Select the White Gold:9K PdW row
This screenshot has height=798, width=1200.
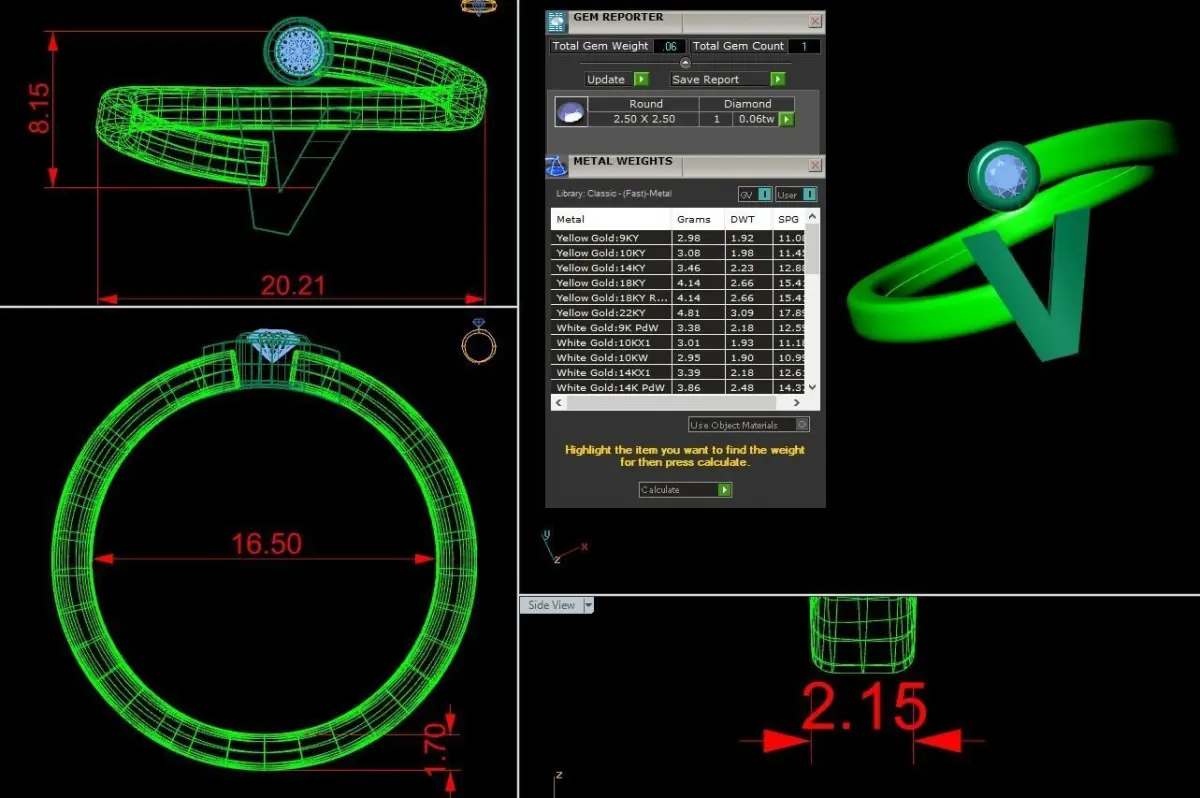pyautogui.click(x=678, y=328)
